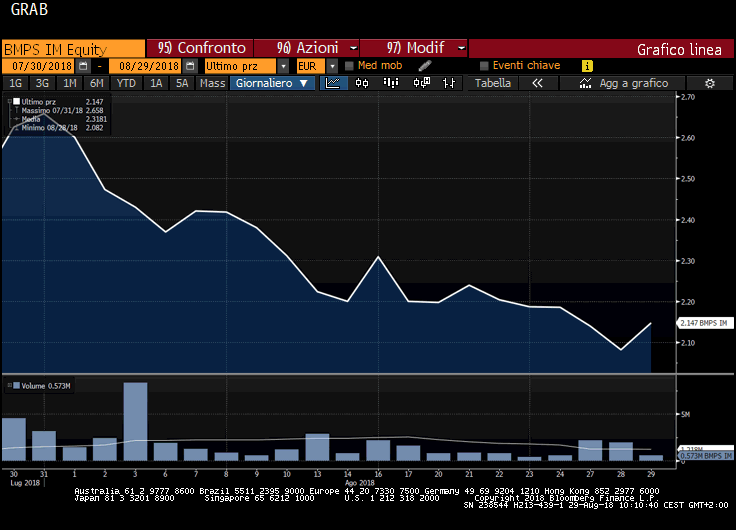
Task: Open chart settings gear icon
Action: 709,83
